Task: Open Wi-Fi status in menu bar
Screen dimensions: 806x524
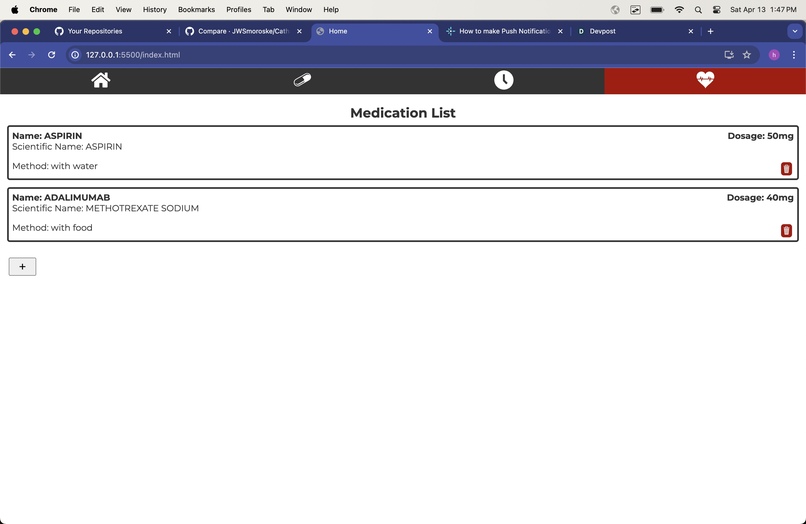Action: (x=679, y=9)
